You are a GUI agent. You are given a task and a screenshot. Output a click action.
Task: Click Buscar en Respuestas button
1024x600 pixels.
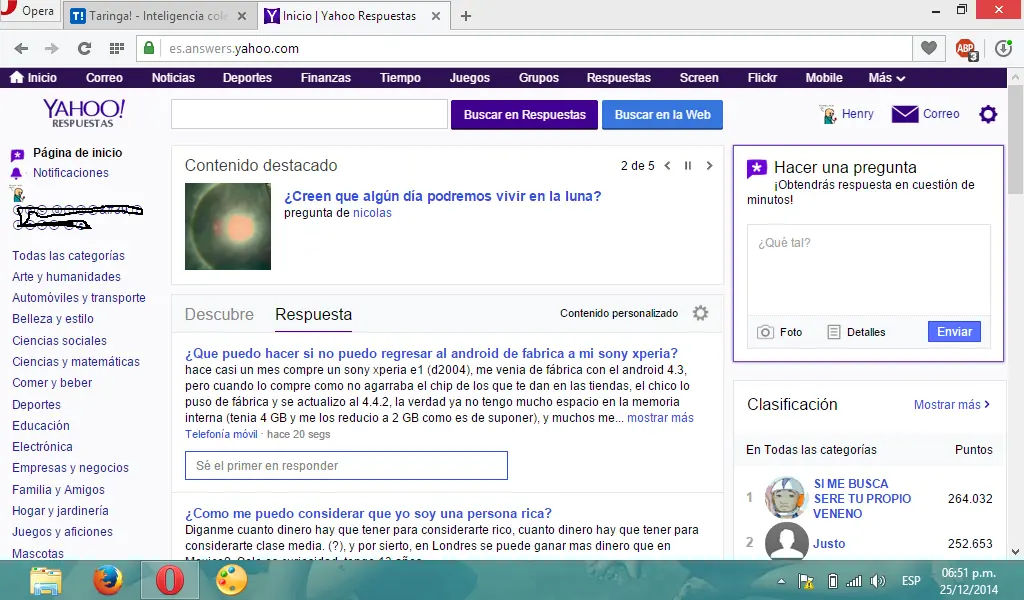(x=524, y=115)
